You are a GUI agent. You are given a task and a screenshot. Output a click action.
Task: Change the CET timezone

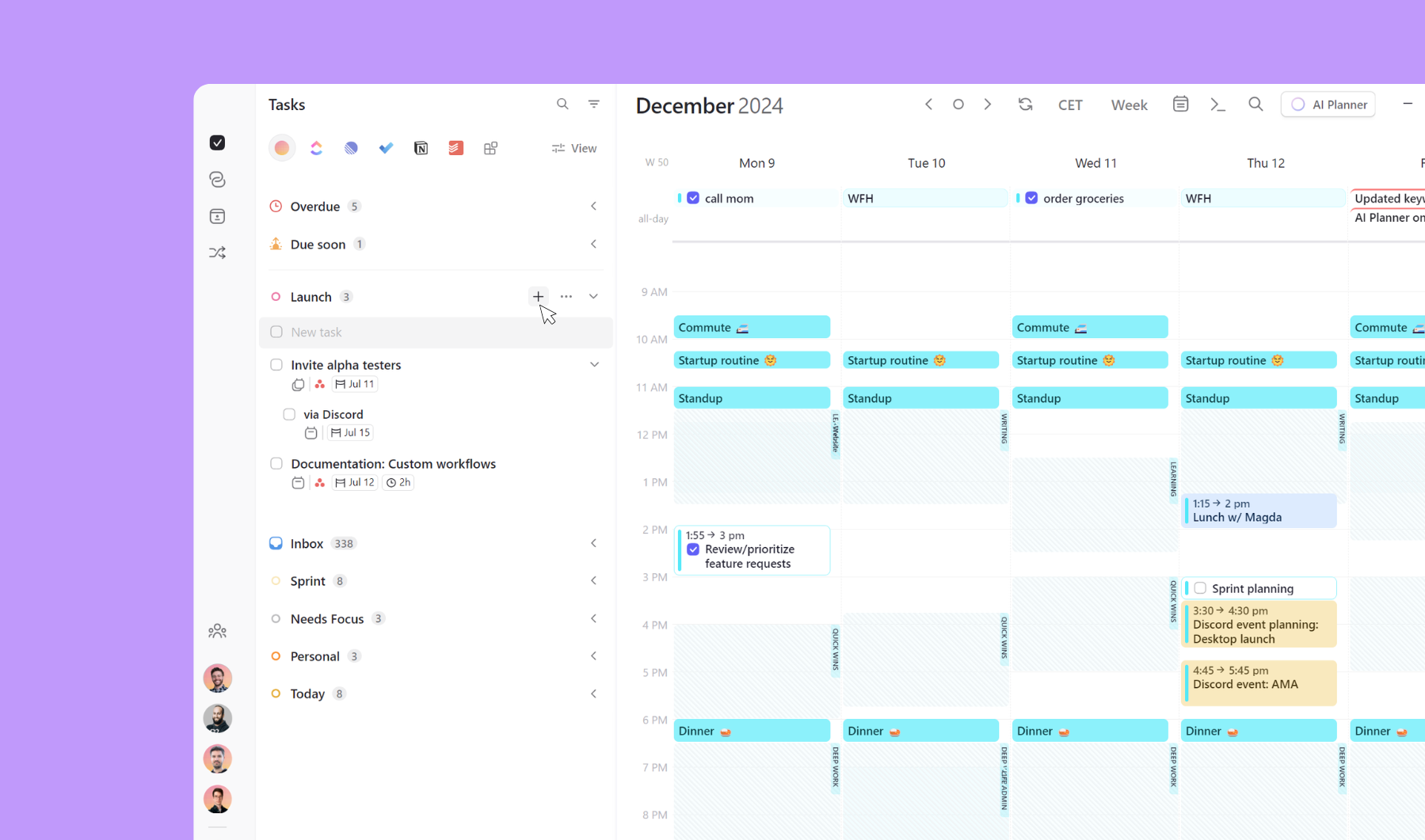click(1070, 105)
